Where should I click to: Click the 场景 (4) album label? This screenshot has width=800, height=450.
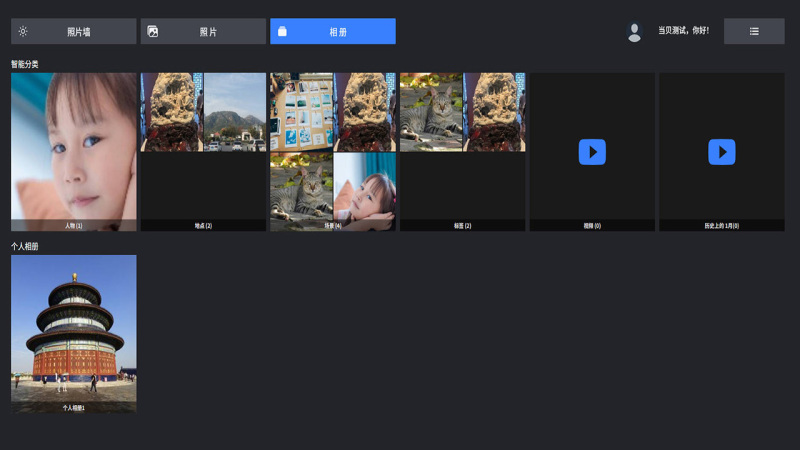click(x=333, y=226)
